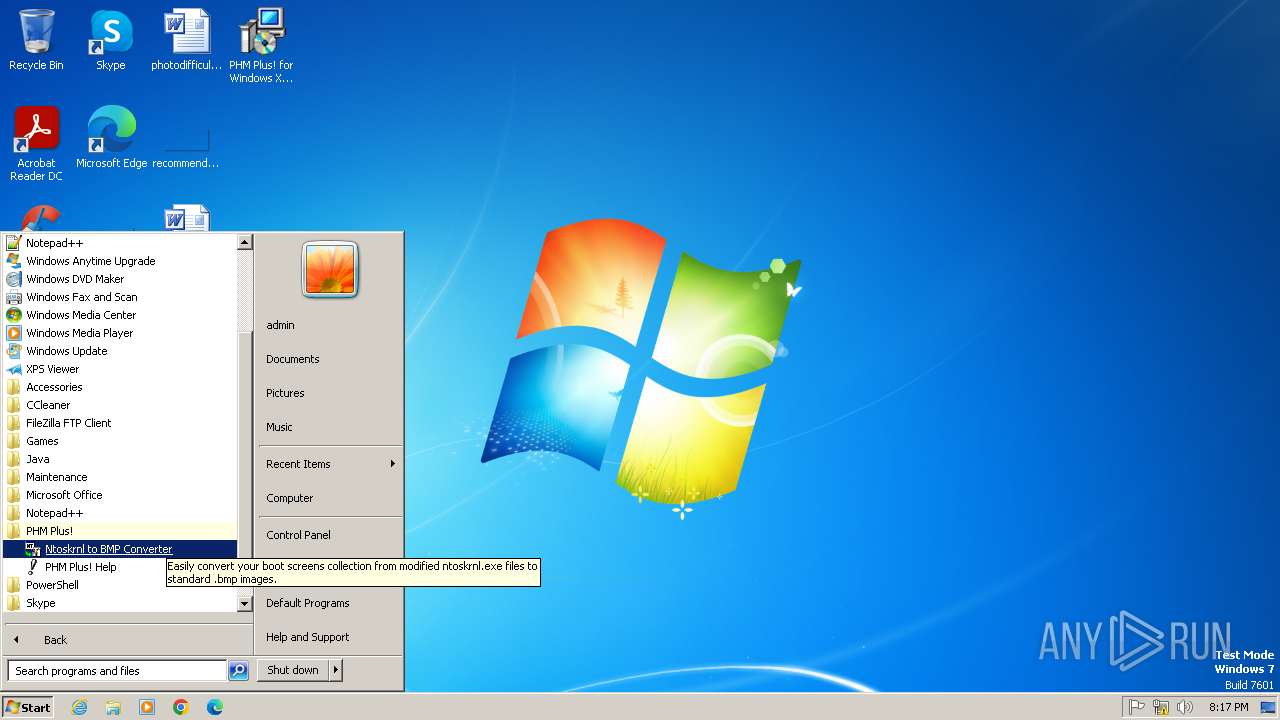Expand the CCleaner folder
The width and height of the screenshot is (1280, 720).
(x=120, y=405)
